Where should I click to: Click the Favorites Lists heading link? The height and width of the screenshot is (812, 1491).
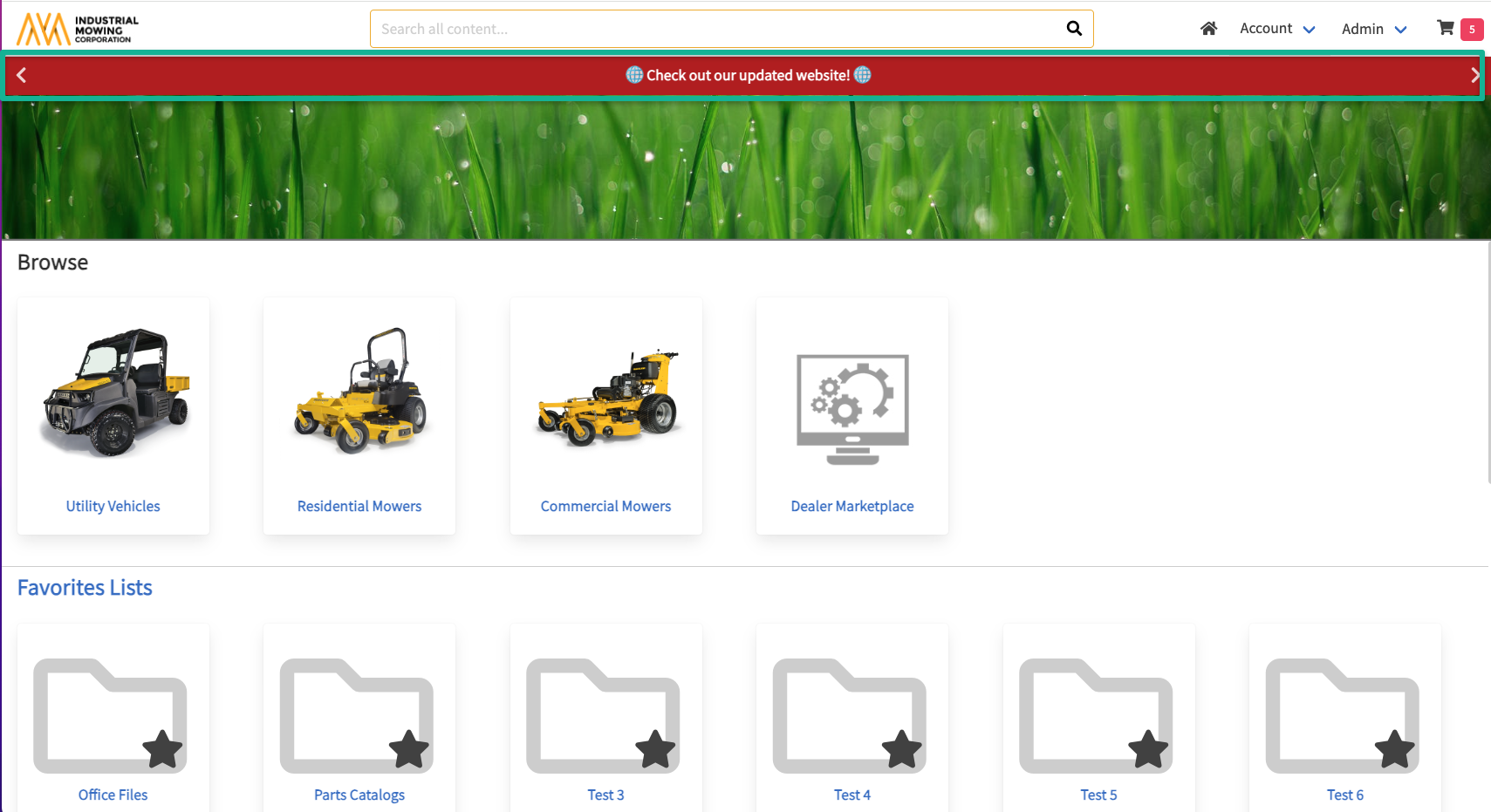pyautogui.click(x=85, y=588)
